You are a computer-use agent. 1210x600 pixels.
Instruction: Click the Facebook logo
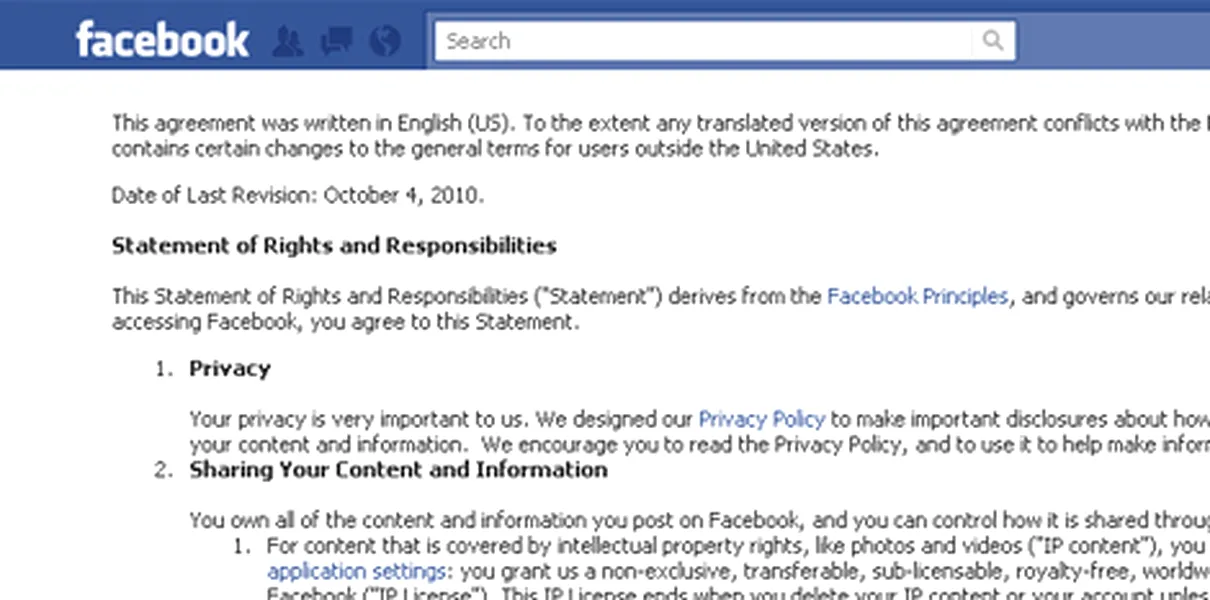click(162, 40)
